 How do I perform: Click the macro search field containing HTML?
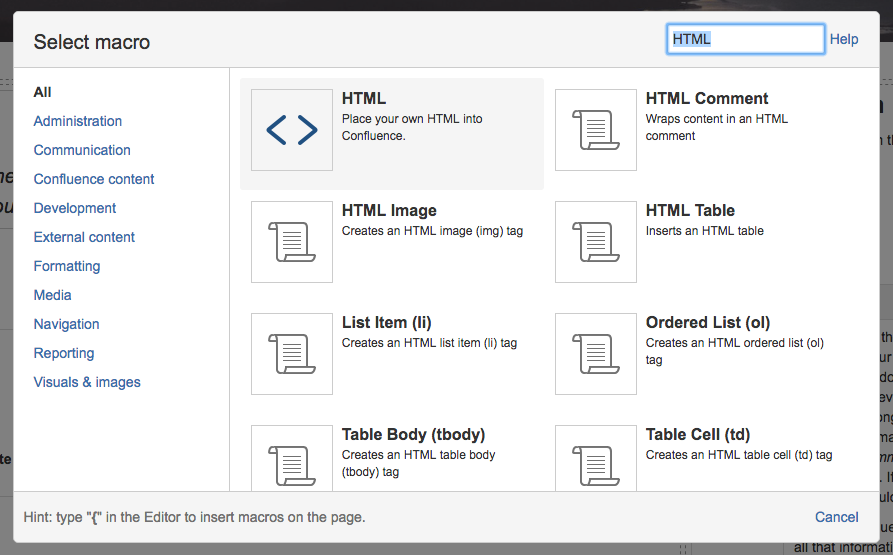click(x=745, y=39)
